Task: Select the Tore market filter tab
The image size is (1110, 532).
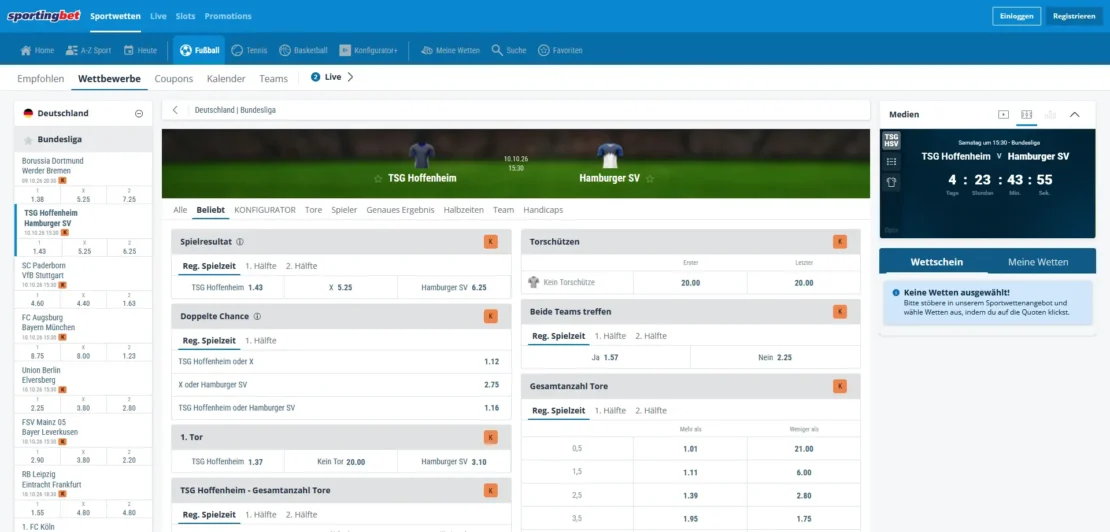Action: [x=314, y=210]
